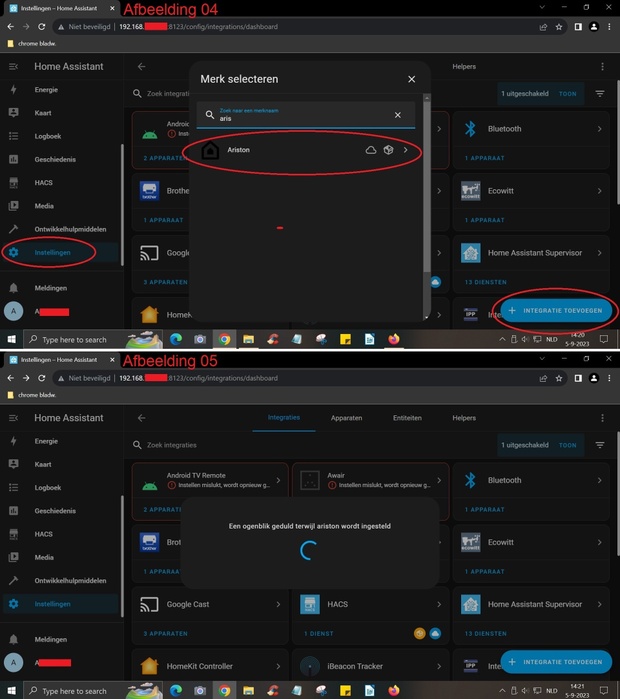Click the HACS card orange custom badge in Afbeelding 05

[x=419, y=633]
